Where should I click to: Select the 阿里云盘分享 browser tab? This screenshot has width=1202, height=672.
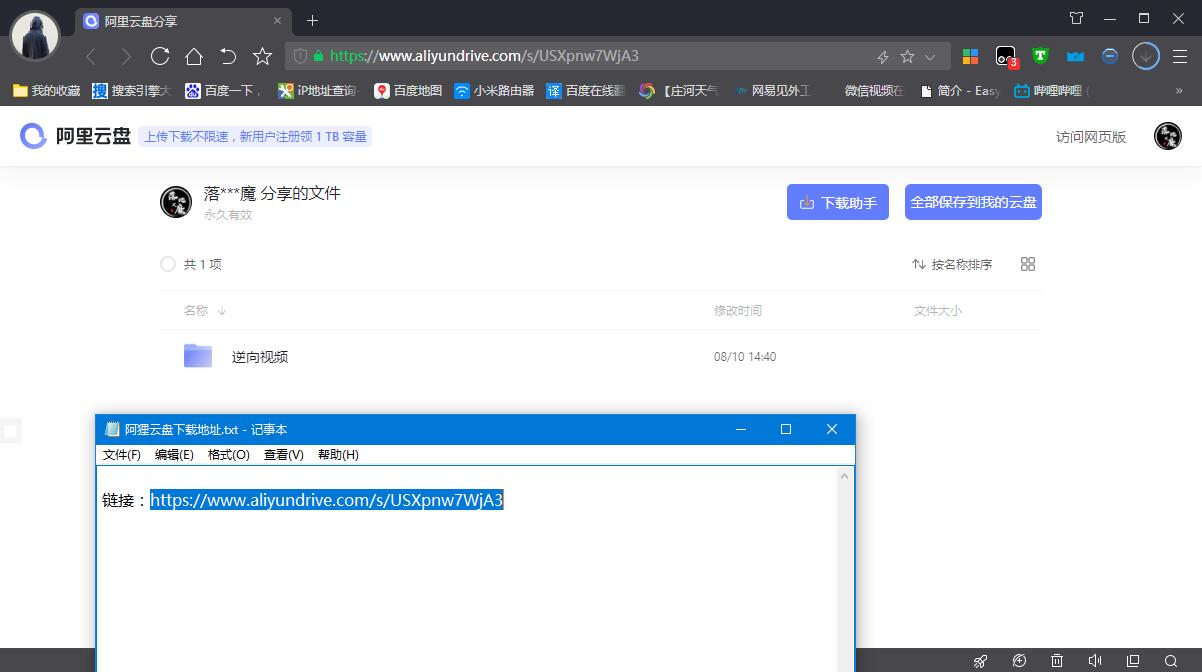183,20
